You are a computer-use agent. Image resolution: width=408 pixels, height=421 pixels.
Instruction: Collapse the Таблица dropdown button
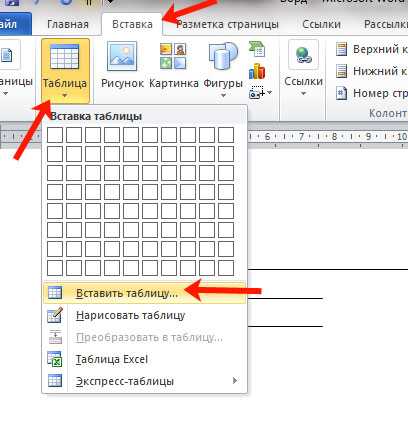coord(65,71)
